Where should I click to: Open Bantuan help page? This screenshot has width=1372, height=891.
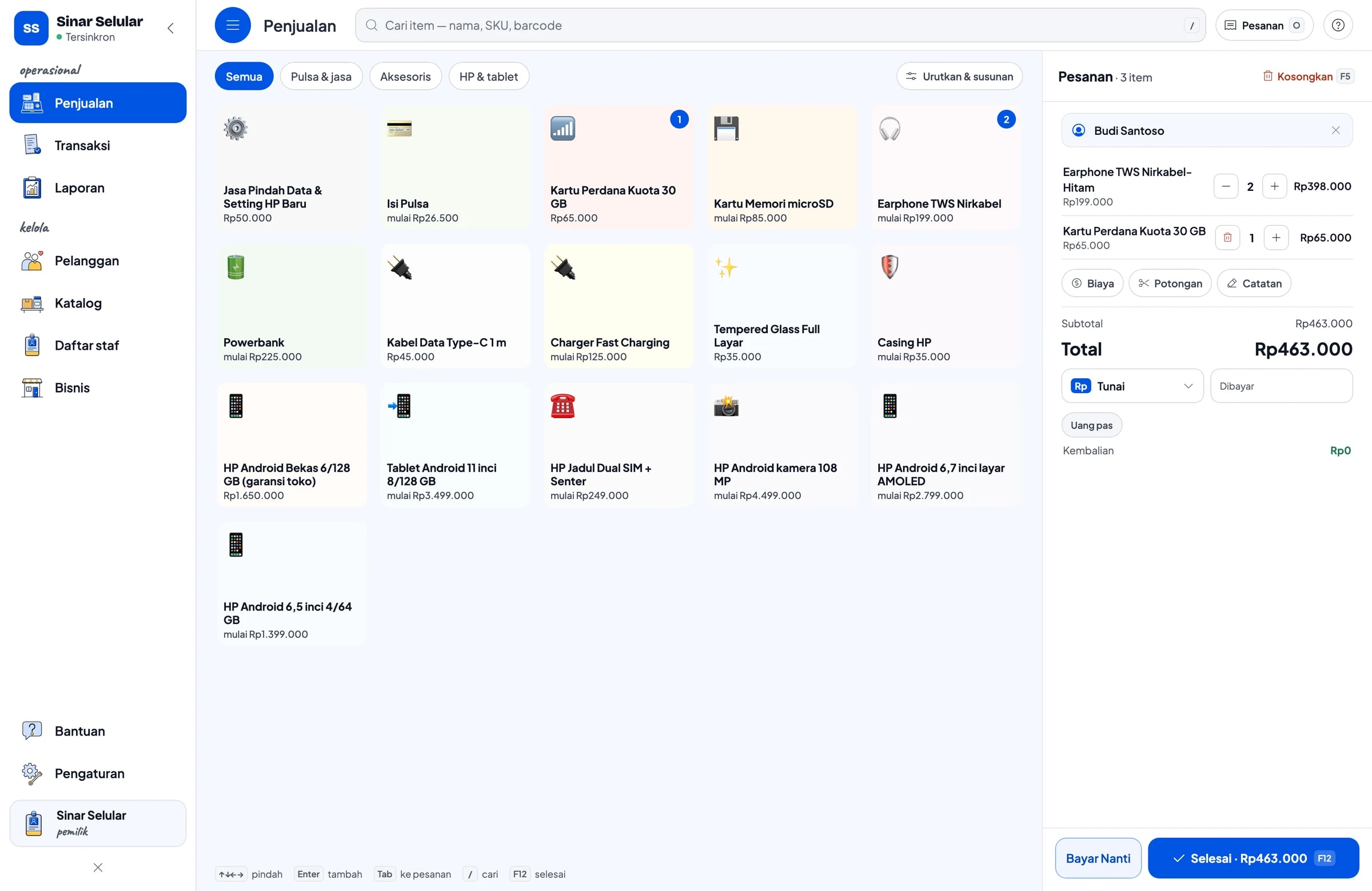pos(98,731)
